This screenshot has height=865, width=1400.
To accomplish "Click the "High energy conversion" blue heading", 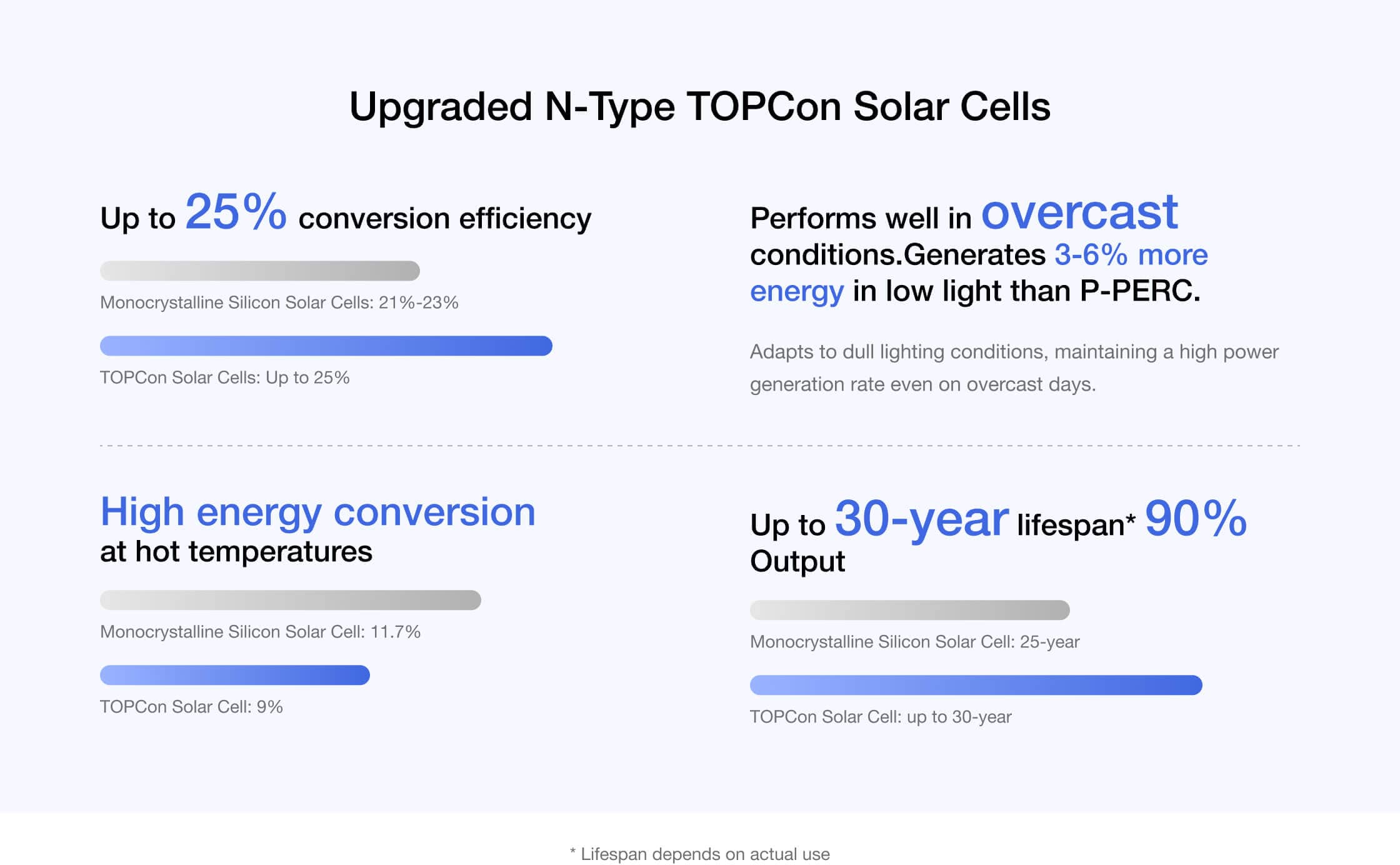I will [x=317, y=512].
